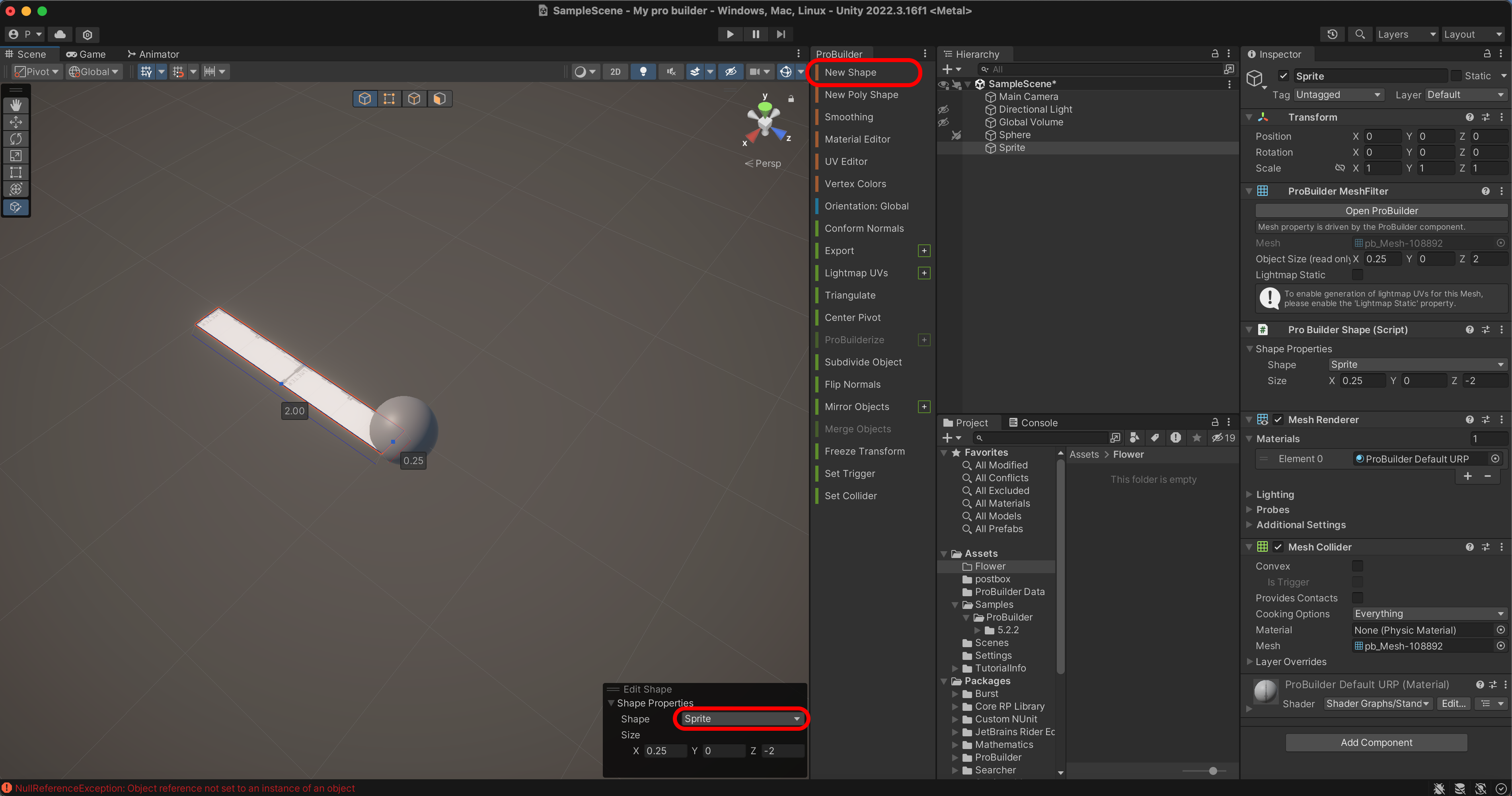Toggle scene lighting bulb icon
This screenshot has width=1512, height=796.
(x=643, y=72)
